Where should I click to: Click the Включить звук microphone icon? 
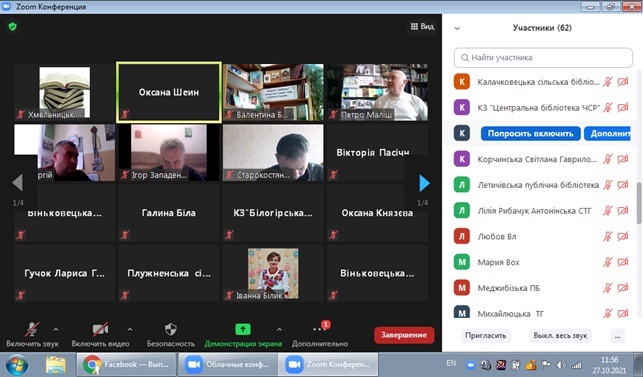coord(32,329)
